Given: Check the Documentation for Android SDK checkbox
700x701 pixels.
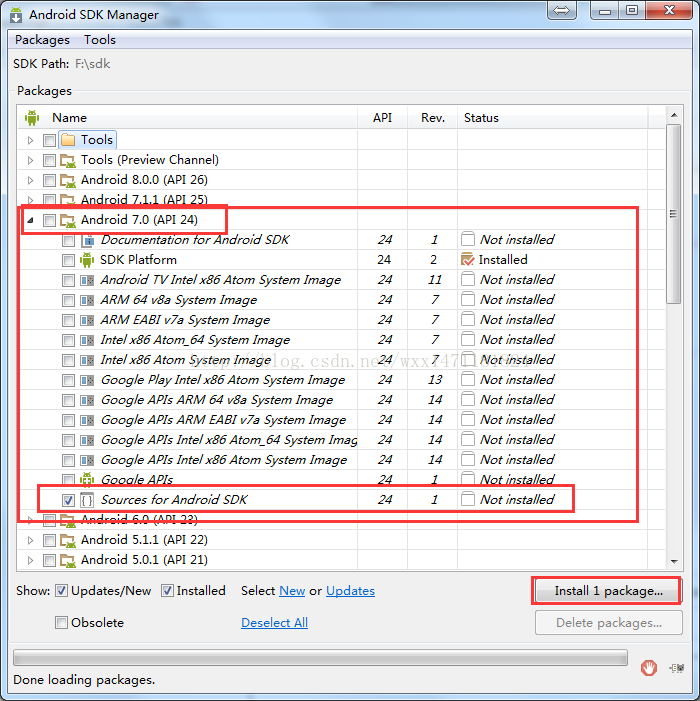Looking at the screenshot, I should click(68, 241).
